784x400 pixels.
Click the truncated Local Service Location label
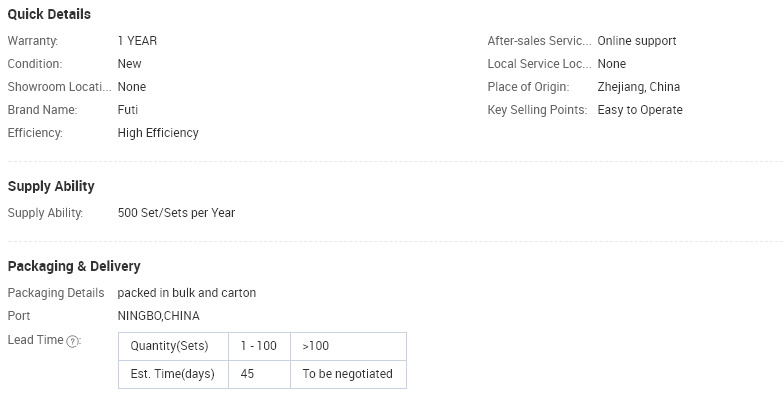click(x=540, y=64)
